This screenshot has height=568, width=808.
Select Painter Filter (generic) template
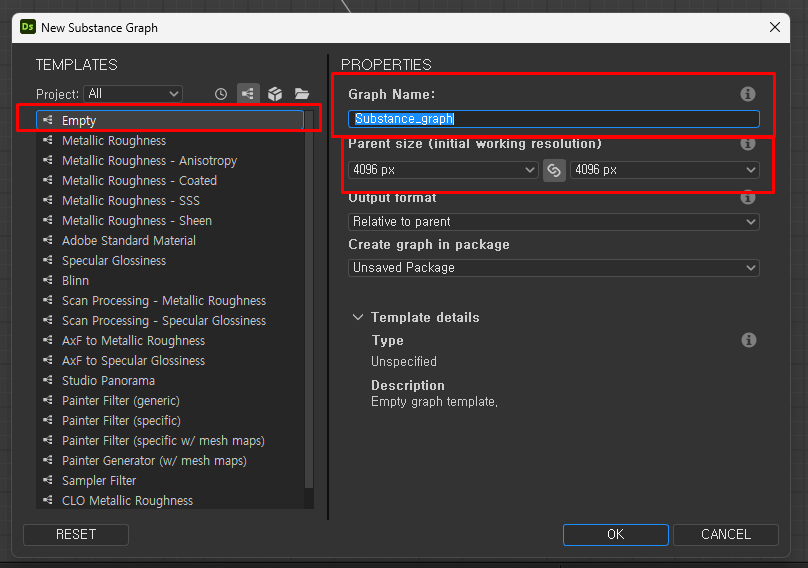(x=170, y=400)
